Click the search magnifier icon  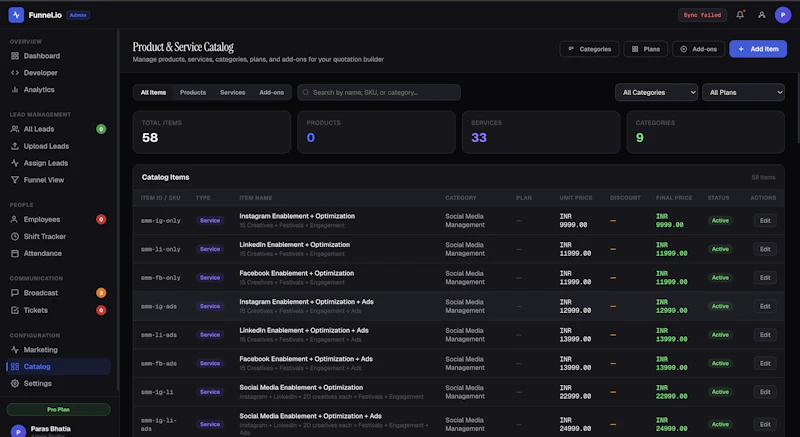[x=306, y=92]
